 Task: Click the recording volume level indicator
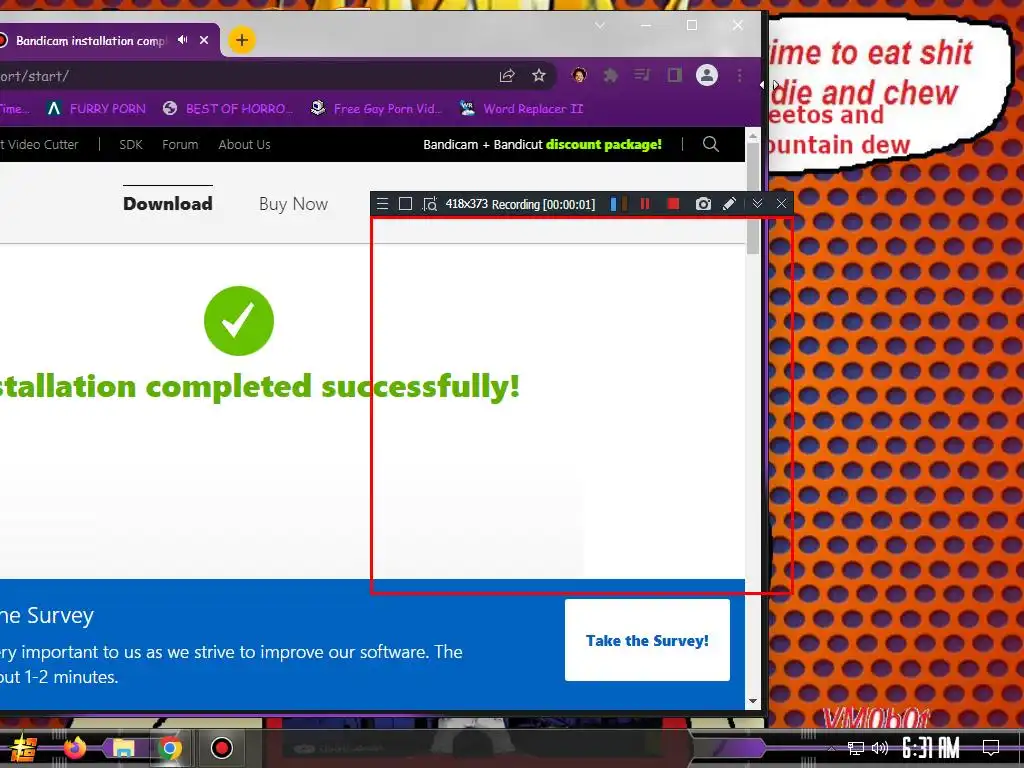618,204
